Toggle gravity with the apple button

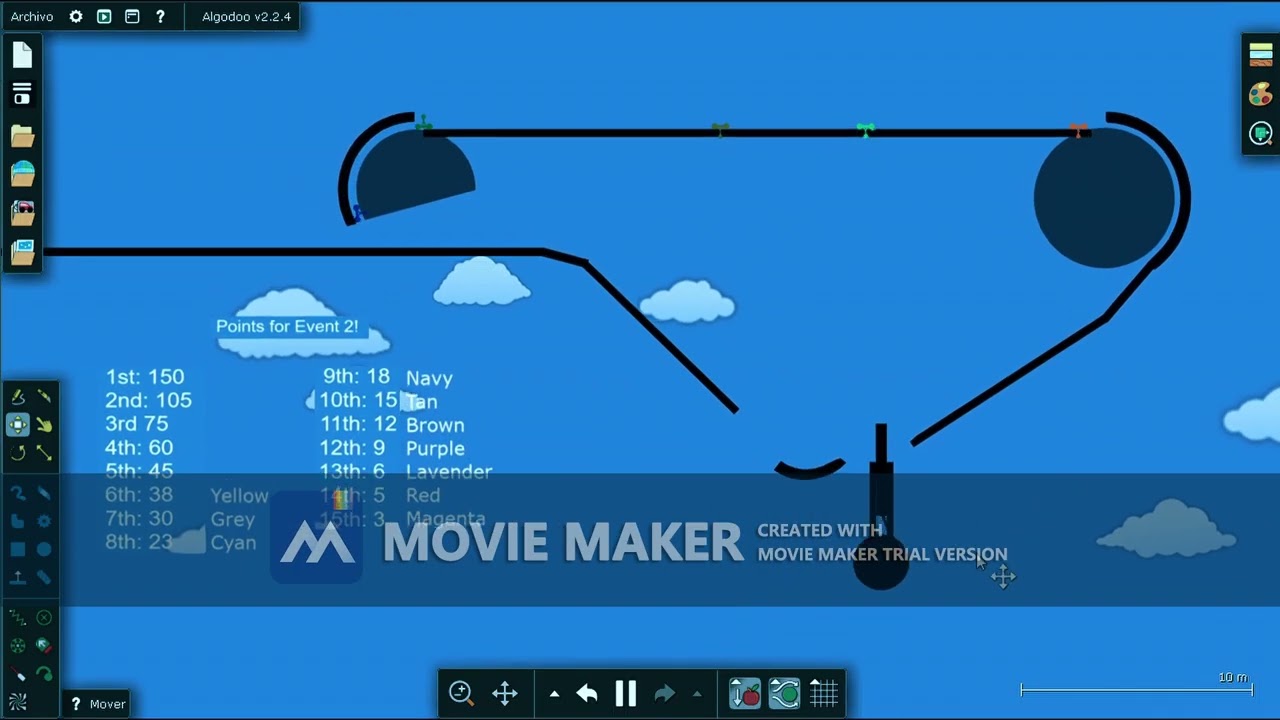tap(745, 693)
